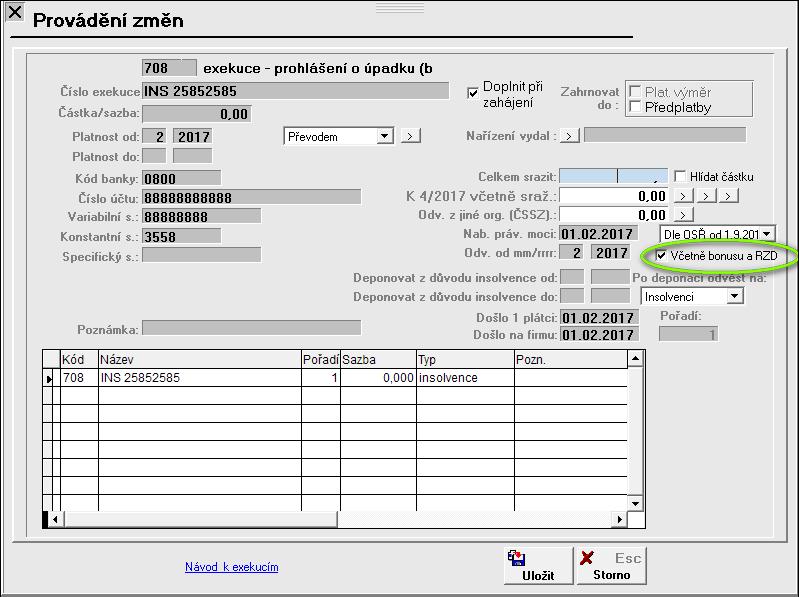Click the Specifický s. field
The width and height of the screenshot is (799, 597).
coord(201,255)
